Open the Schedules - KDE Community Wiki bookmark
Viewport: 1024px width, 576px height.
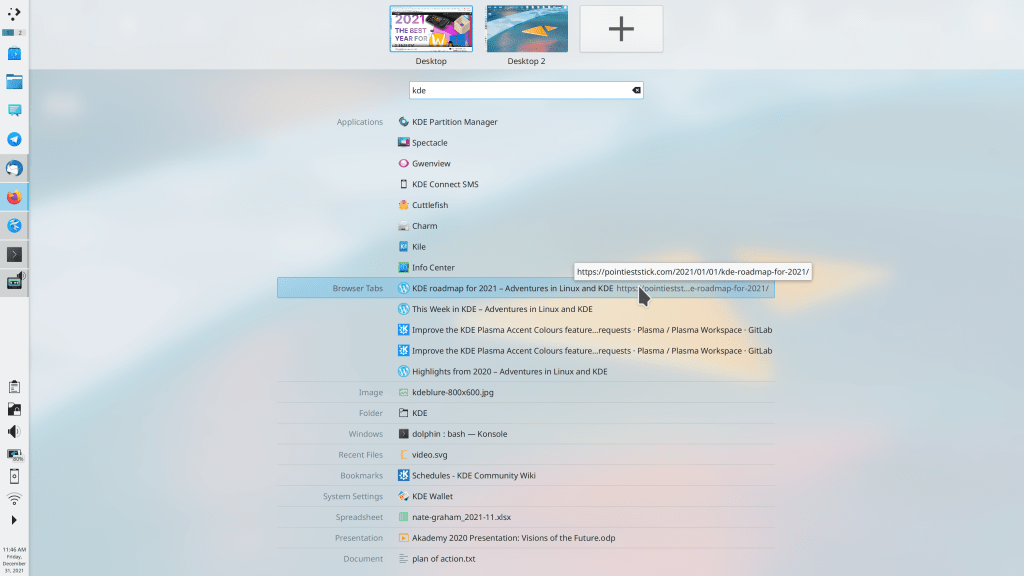point(473,476)
